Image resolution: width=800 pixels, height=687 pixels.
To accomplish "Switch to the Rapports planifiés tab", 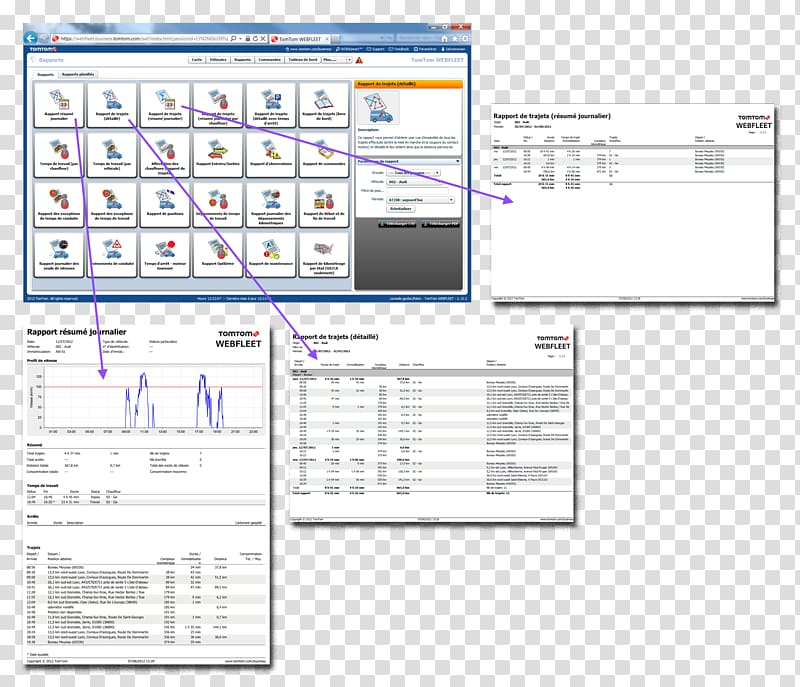I will (x=78, y=74).
